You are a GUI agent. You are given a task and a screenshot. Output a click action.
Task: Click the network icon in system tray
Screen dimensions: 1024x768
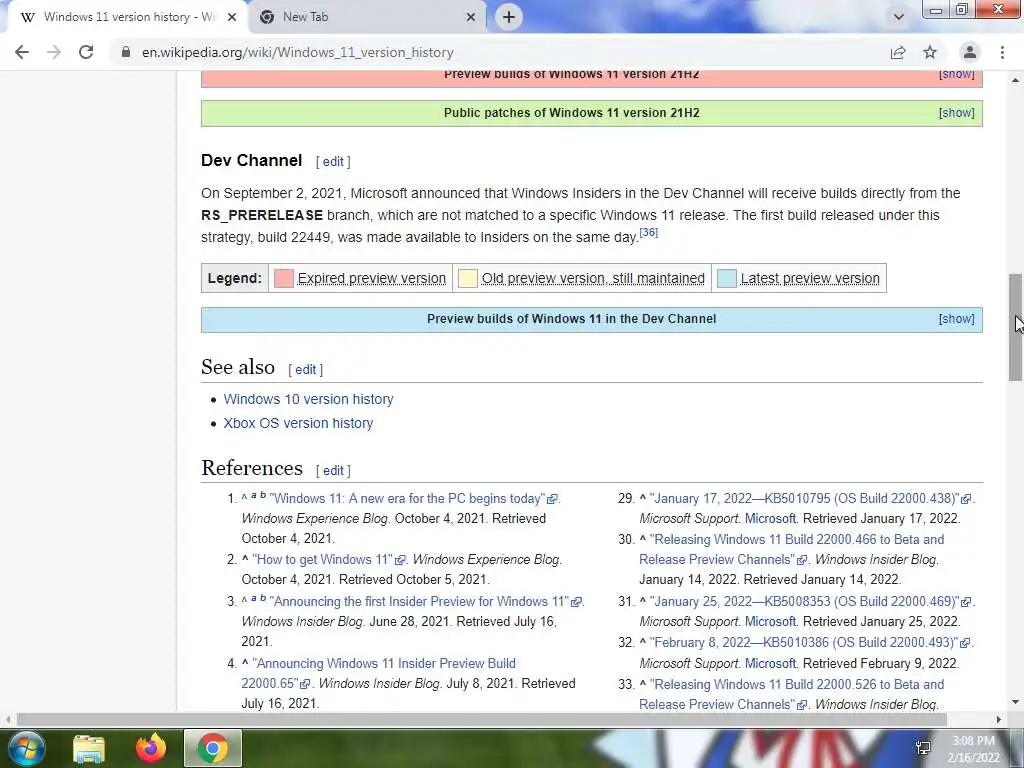click(x=923, y=748)
